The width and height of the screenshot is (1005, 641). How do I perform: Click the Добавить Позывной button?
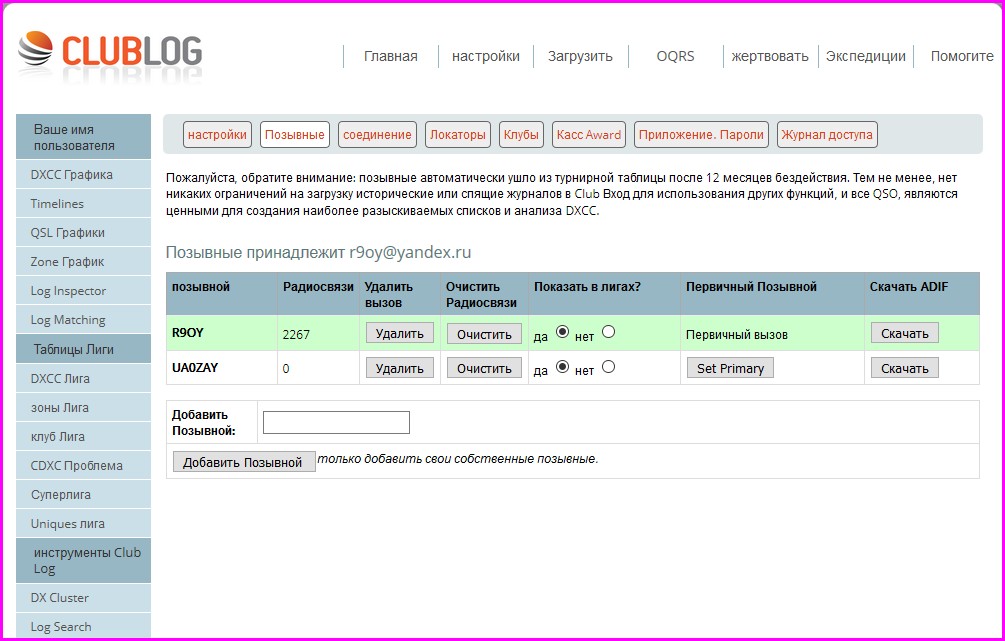tap(243, 462)
